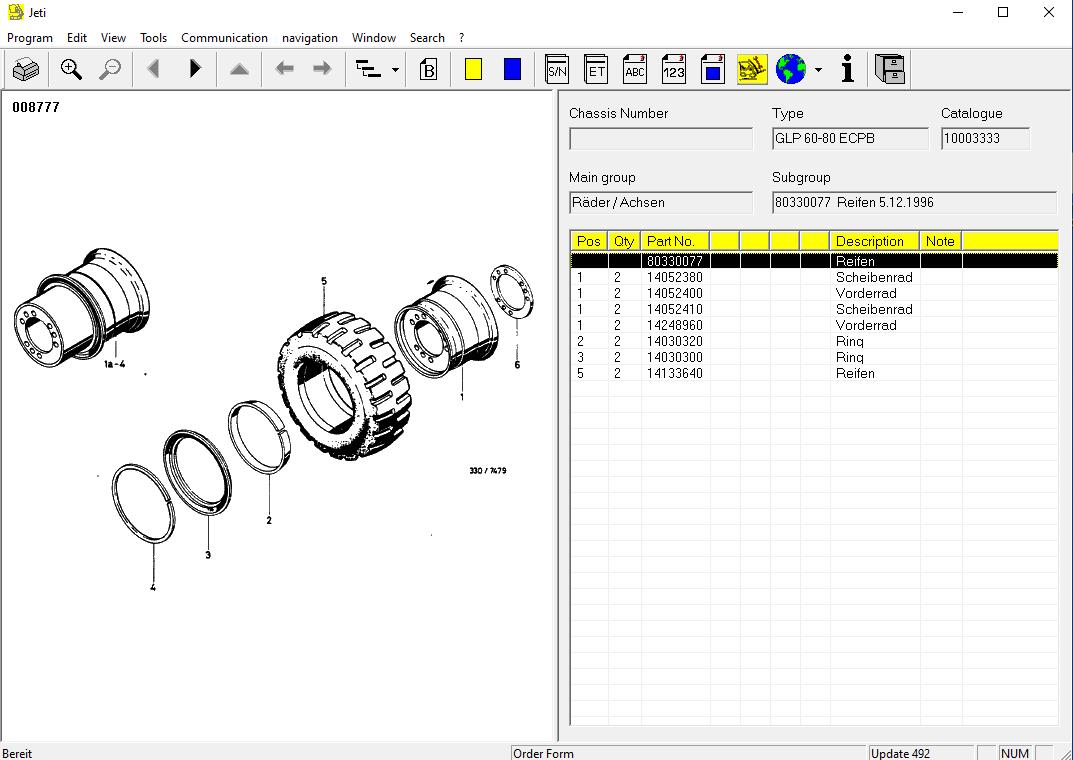Click the tire labeled 5 in the diagram

342,385
